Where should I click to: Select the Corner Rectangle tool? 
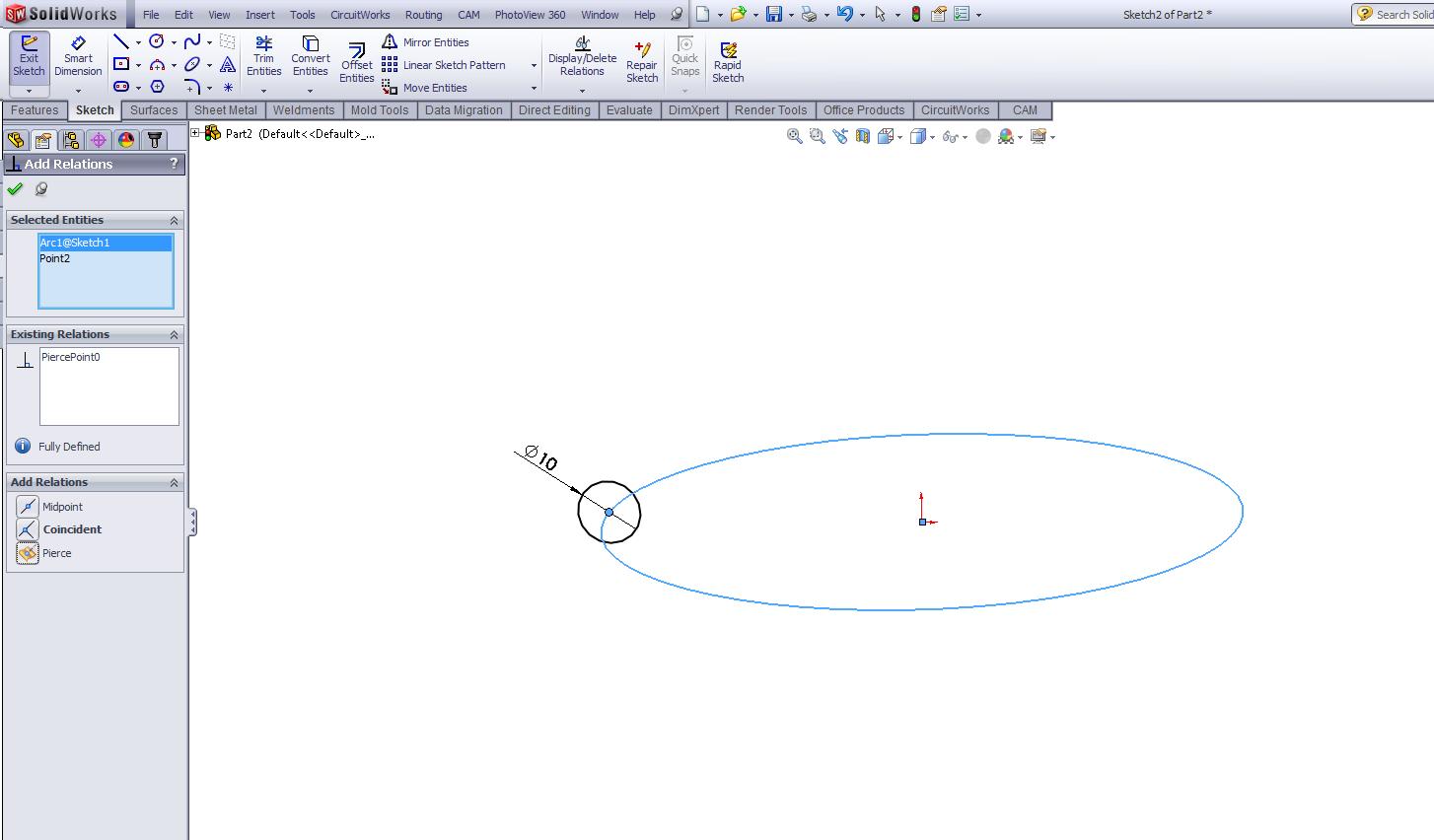(x=121, y=64)
